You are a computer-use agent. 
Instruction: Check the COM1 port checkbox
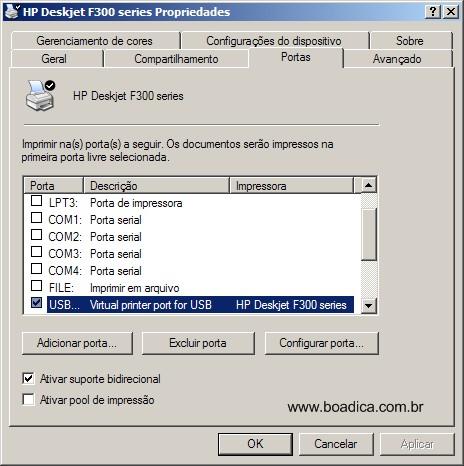(36, 218)
